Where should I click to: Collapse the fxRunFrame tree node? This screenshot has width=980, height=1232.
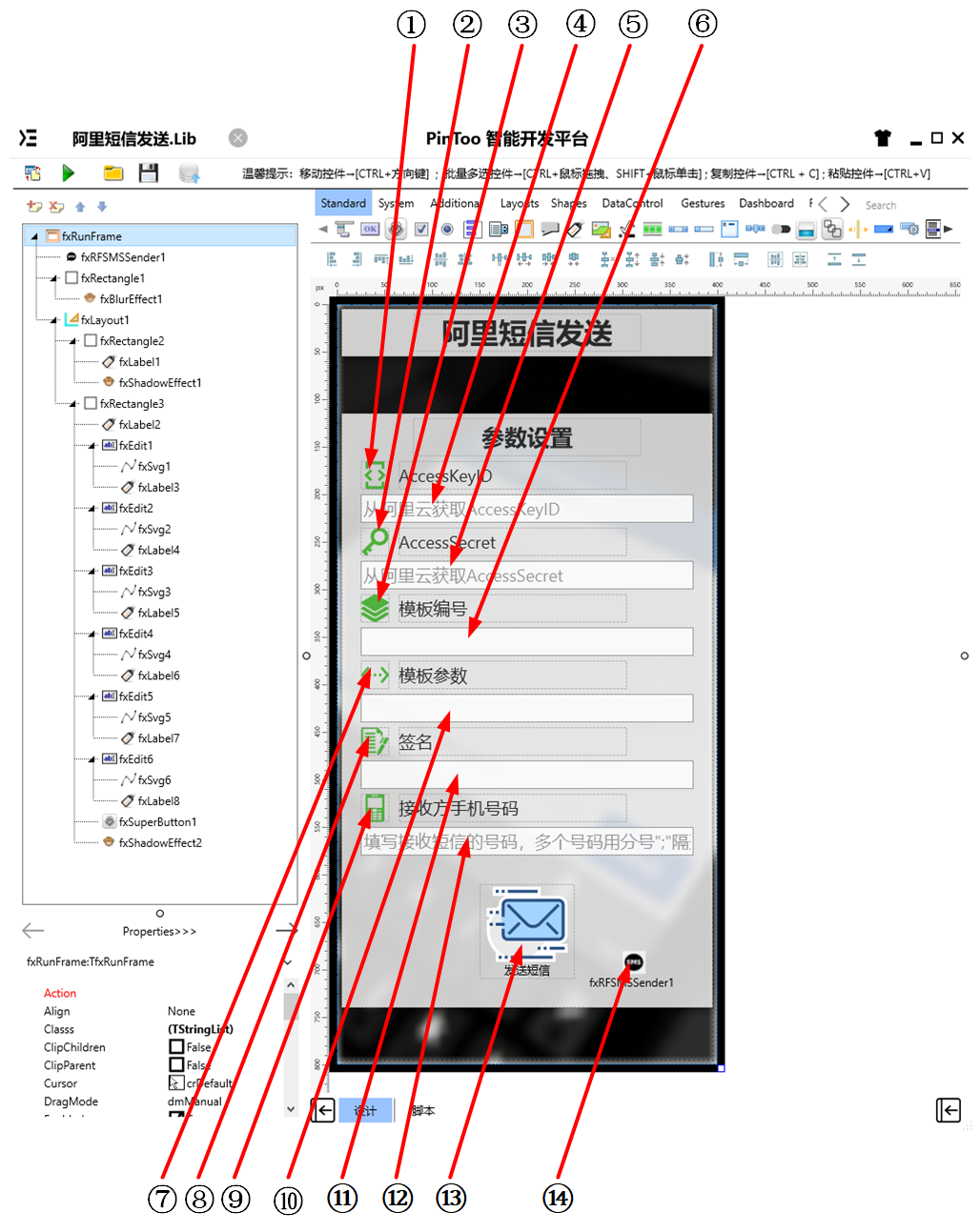[34, 236]
